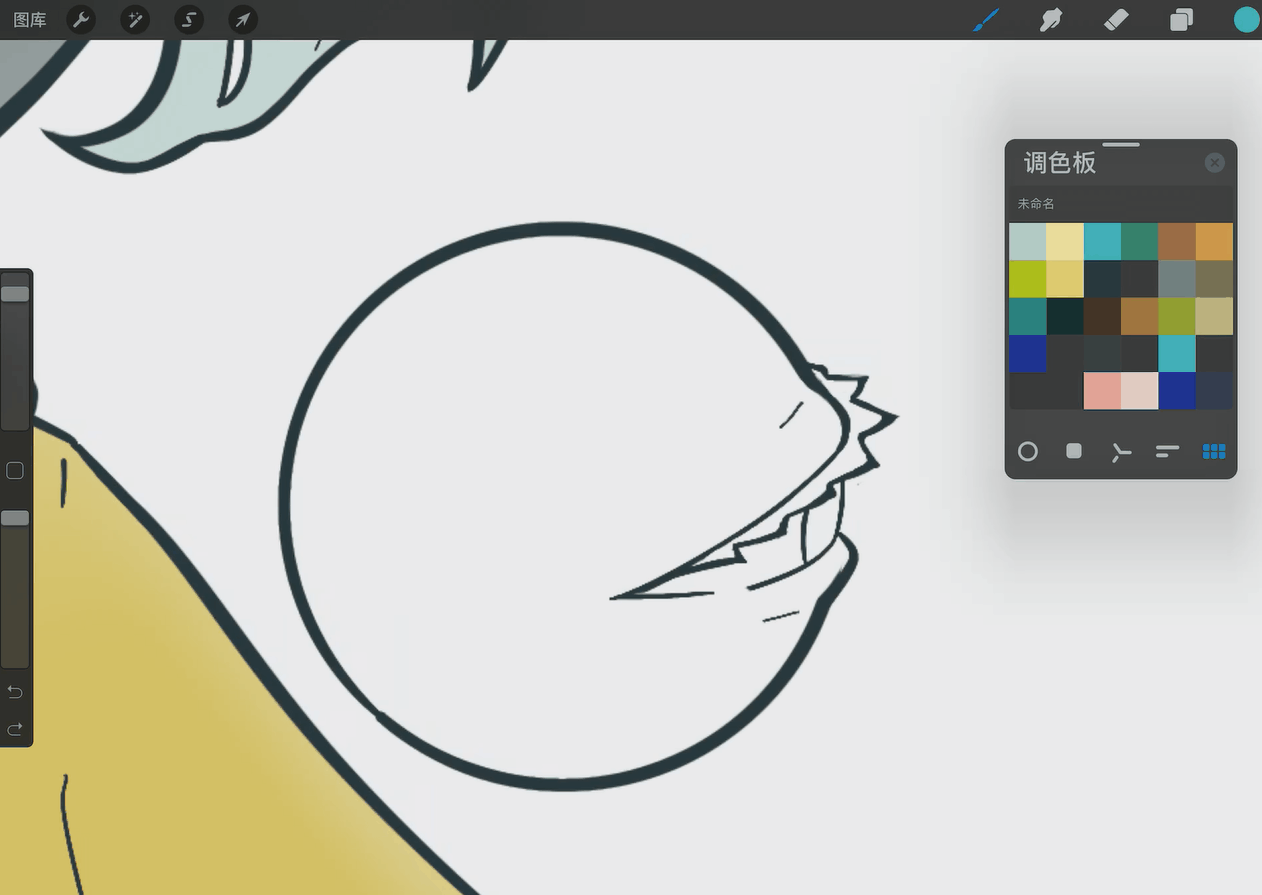The image size is (1262, 895).
Task: Pick the dark teal swatch below the lime one
Action: coord(1027,316)
